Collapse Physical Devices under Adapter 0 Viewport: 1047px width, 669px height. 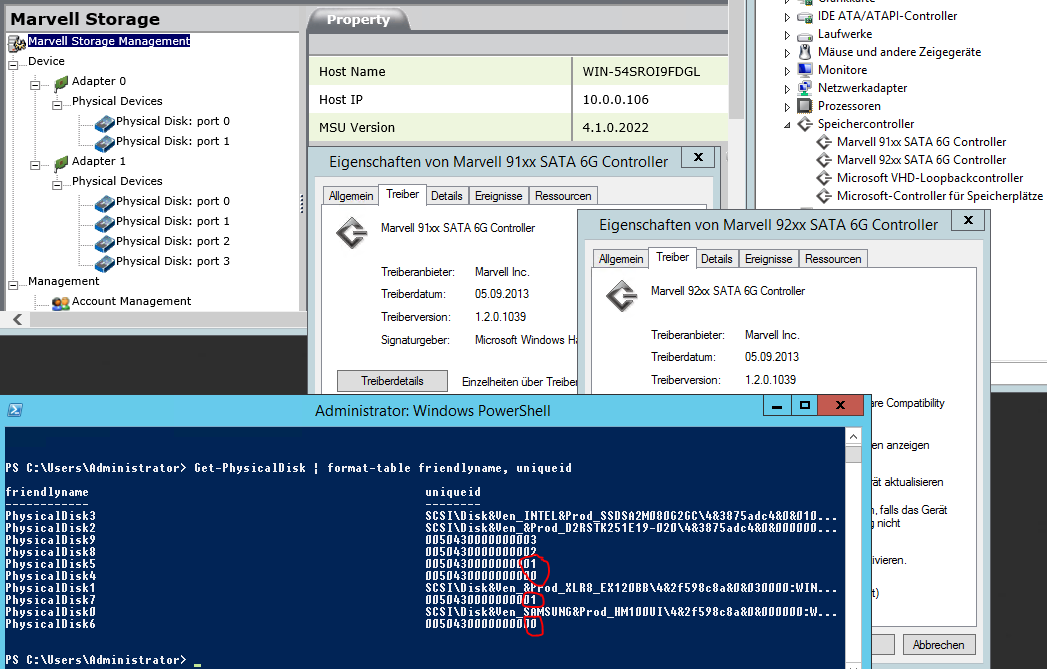click(57, 105)
